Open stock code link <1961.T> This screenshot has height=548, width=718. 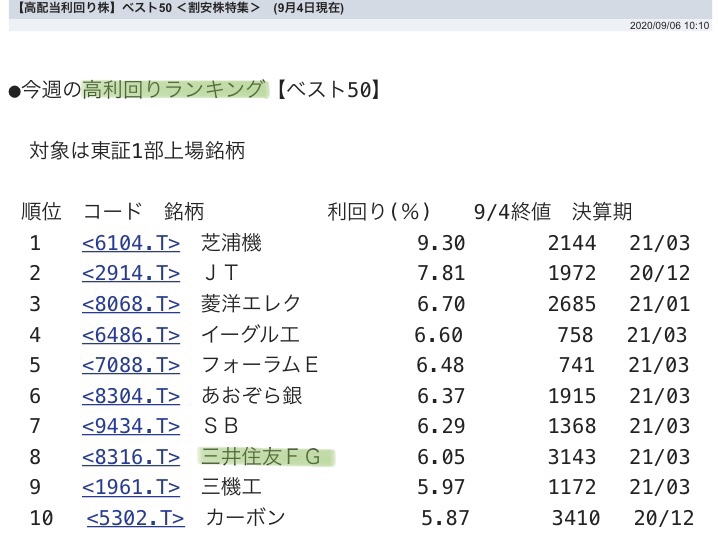[131, 487]
